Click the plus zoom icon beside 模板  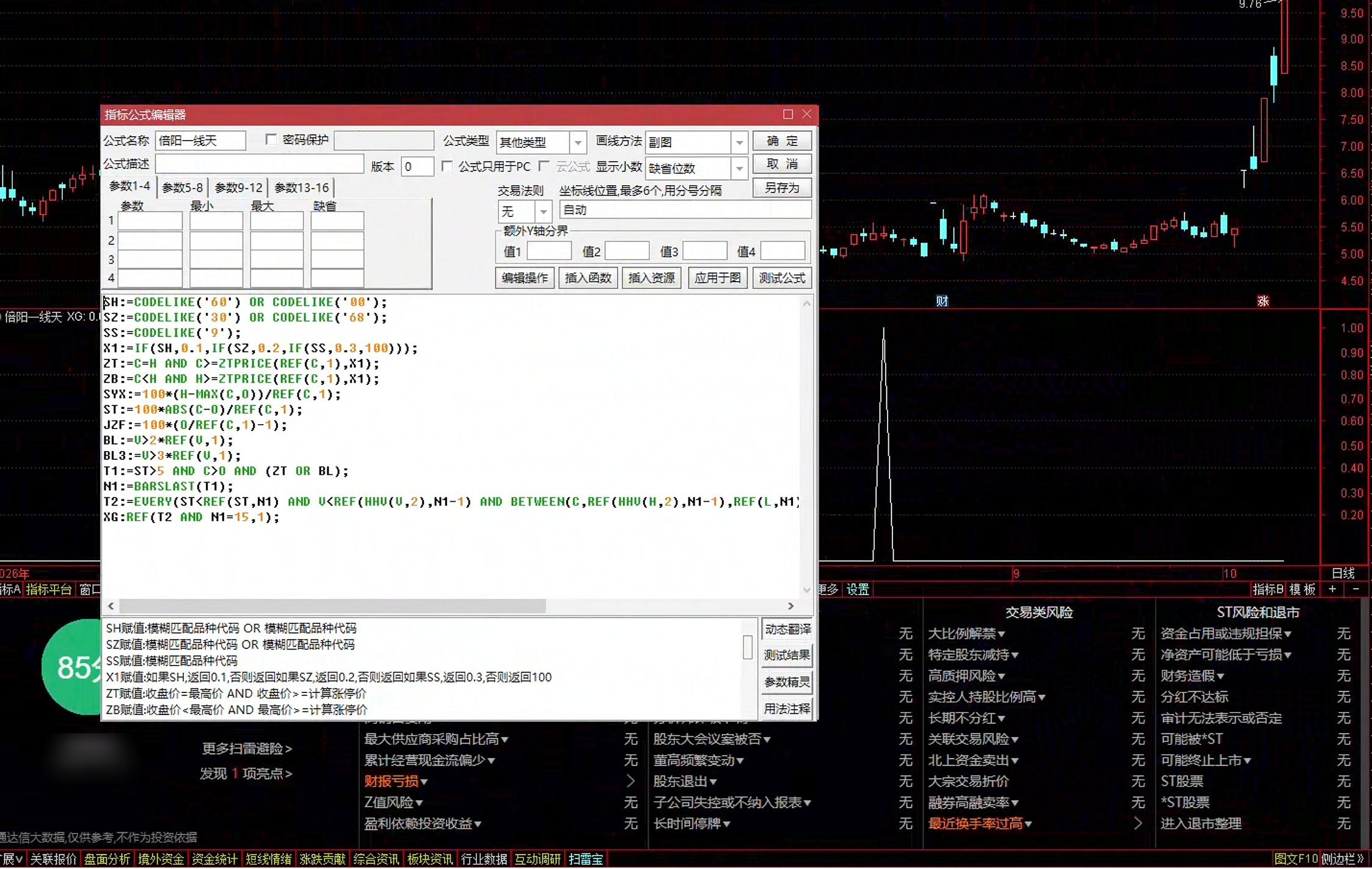[x=1332, y=589]
